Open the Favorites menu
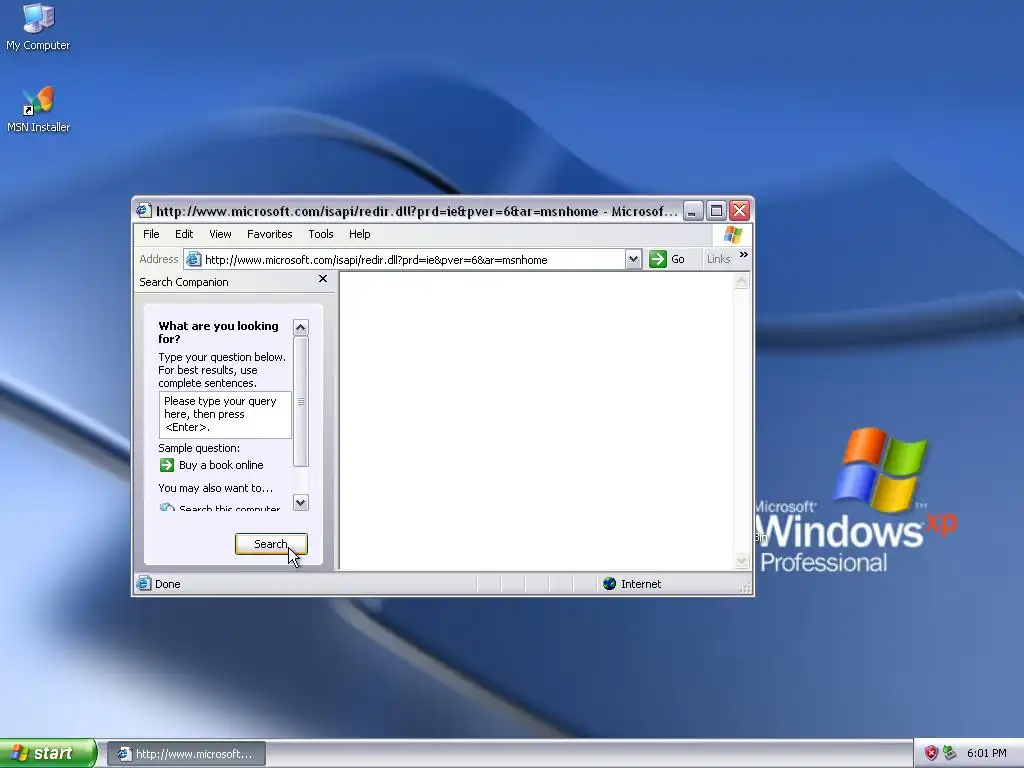The width and height of the screenshot is (1024, 768). 269,234
